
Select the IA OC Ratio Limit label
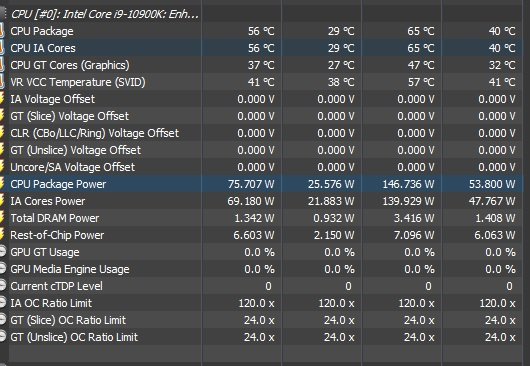51,303
